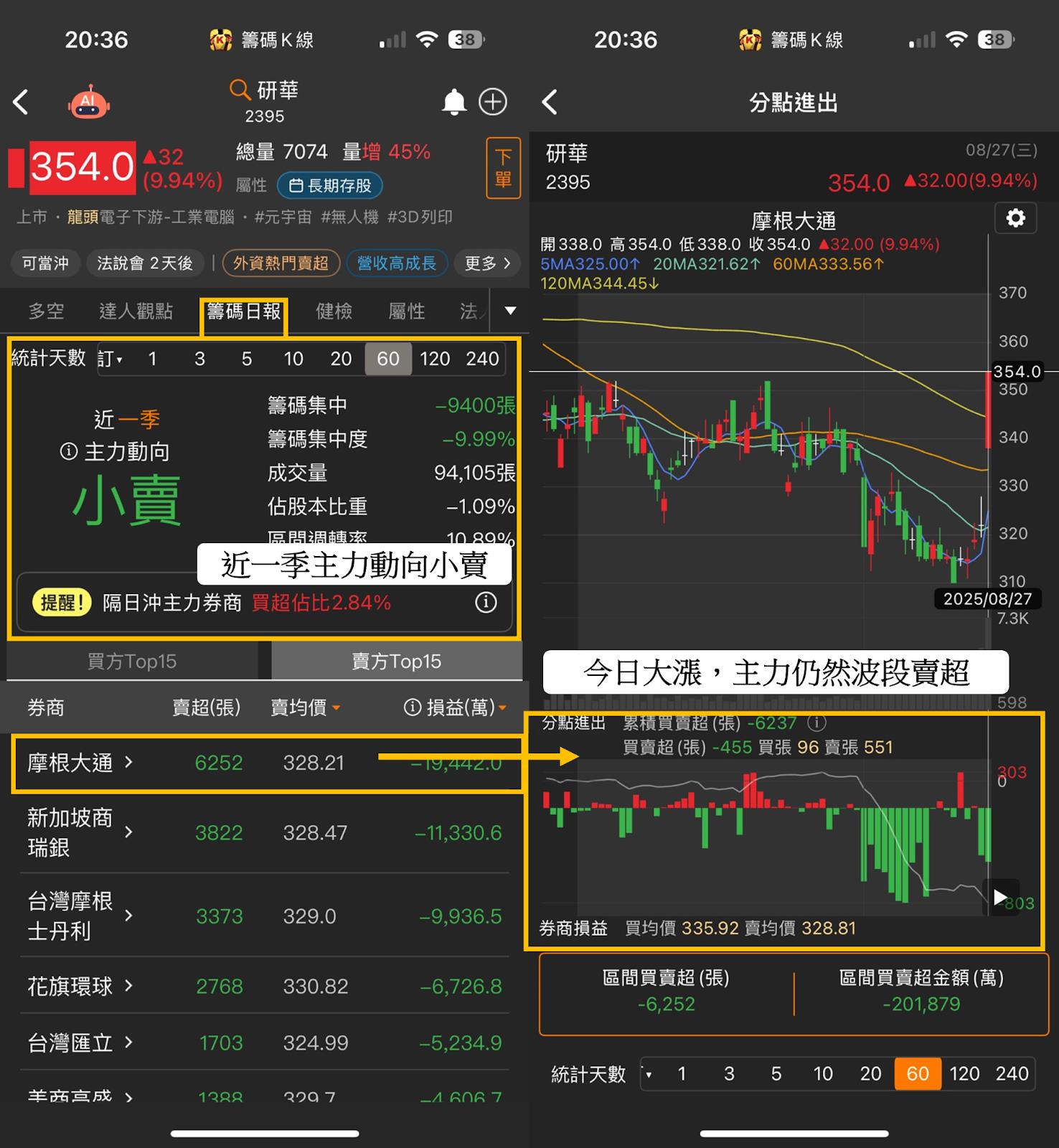The width and height of the screenshot is (1059, 1148).
Task: Tap the 籌碼K線 app logo in the left status bar
Action: pyautogui.click(x=221, y=40)
